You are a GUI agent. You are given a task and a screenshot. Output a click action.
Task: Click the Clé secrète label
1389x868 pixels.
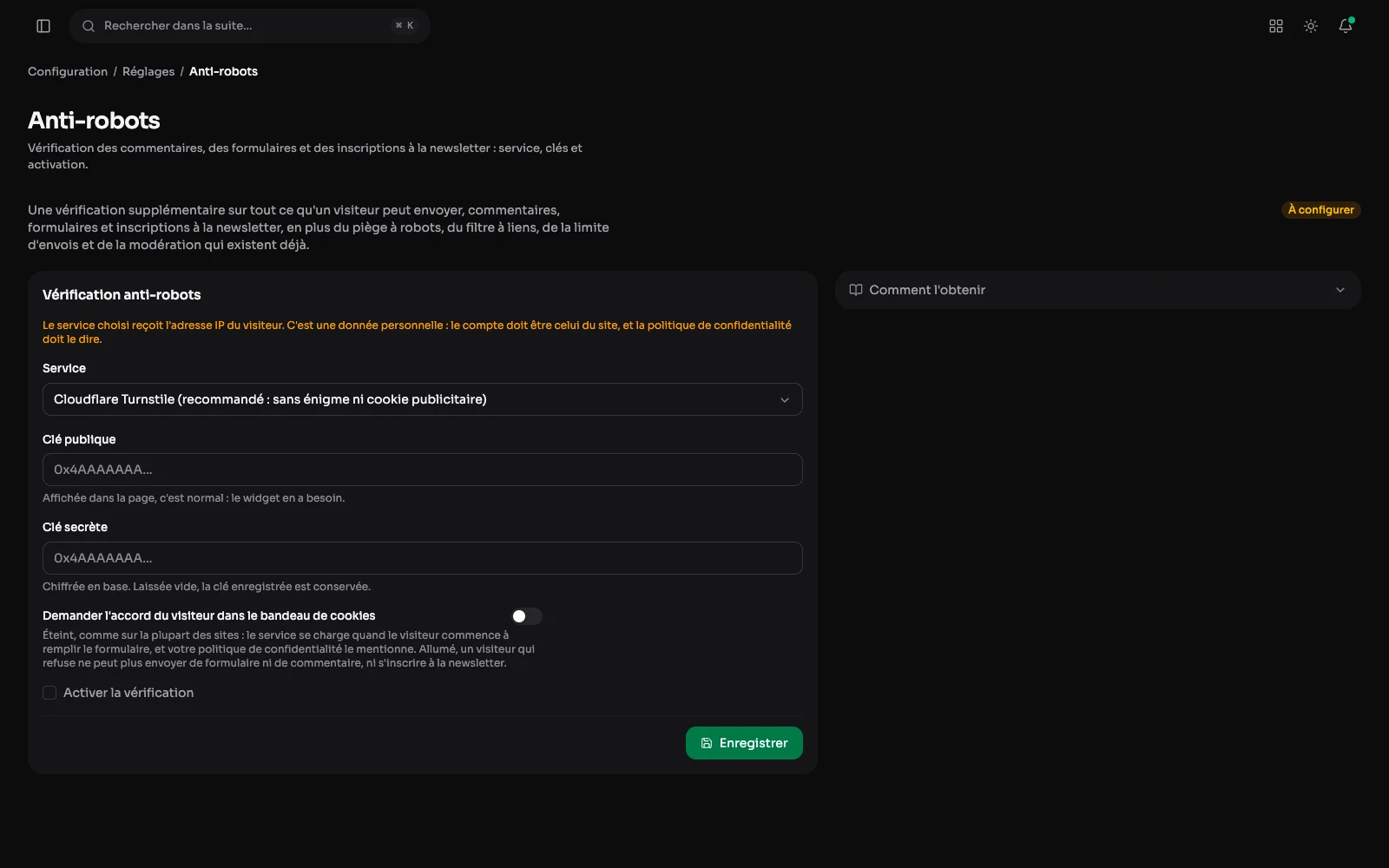(x=75, y=527)
